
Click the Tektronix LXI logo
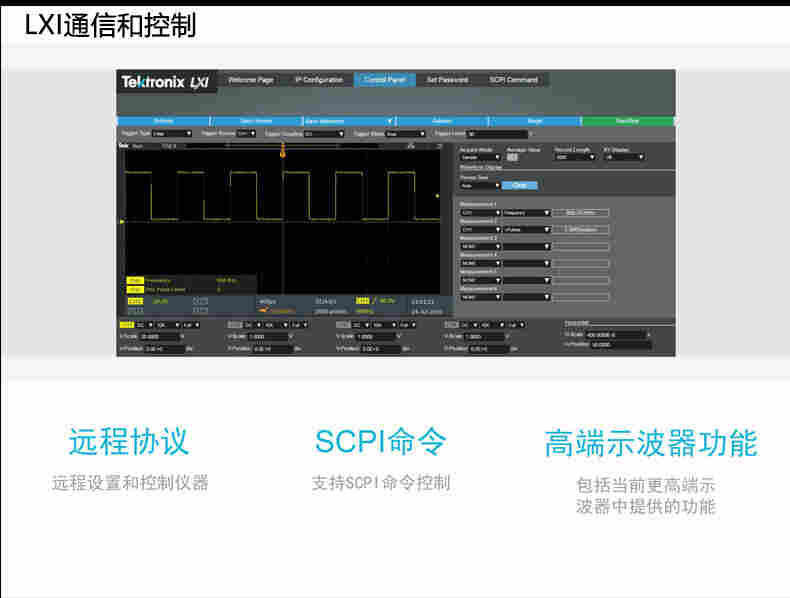click(x=165, y=81)
